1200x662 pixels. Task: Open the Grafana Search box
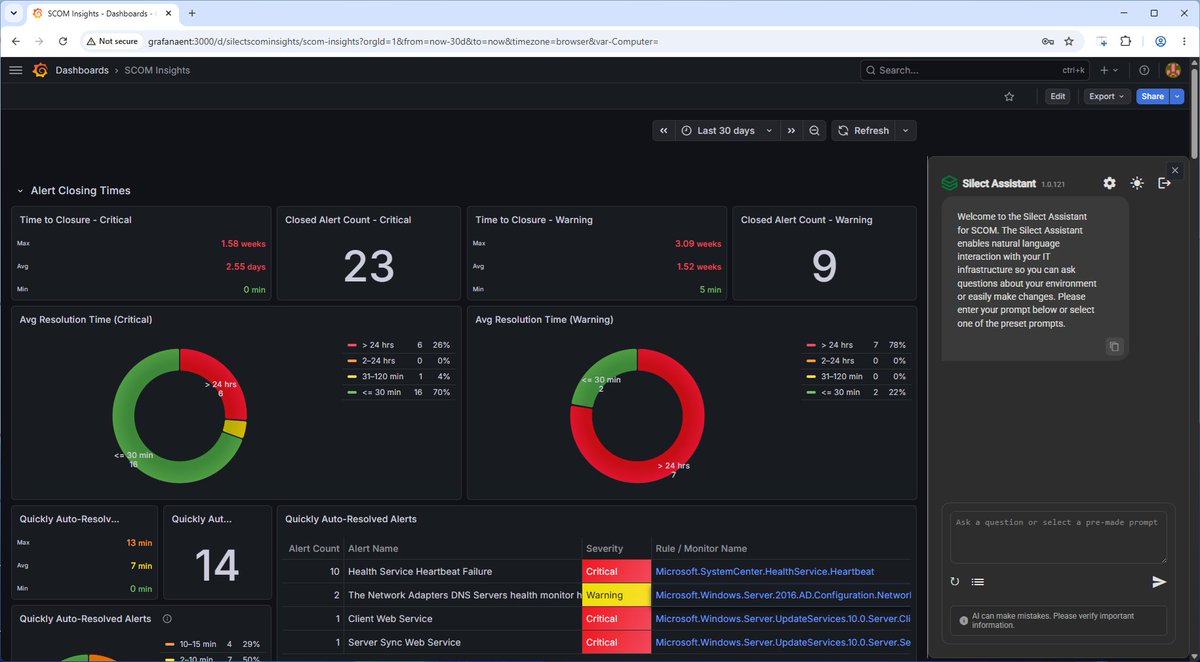(x=975, y=70)
